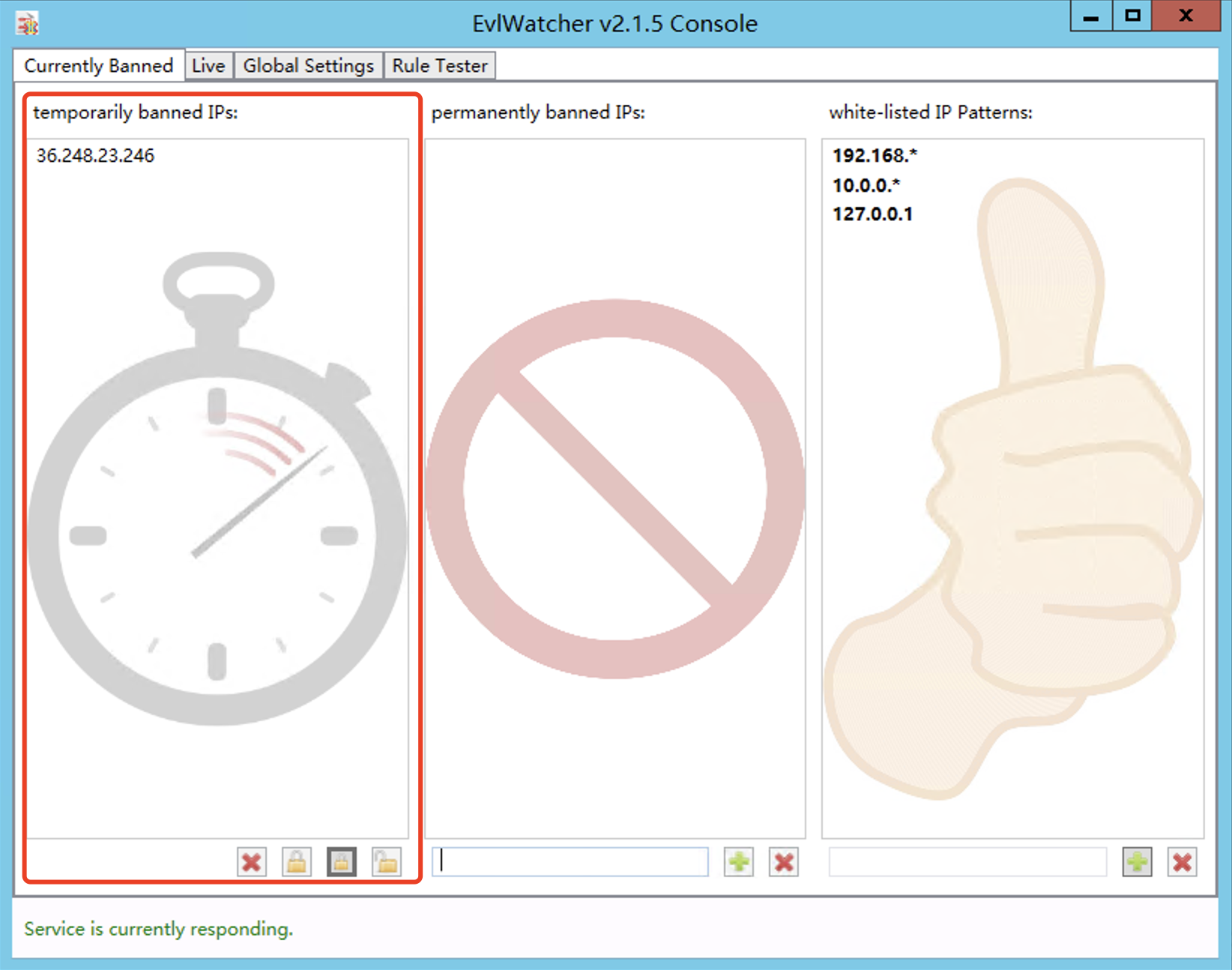
Task: Select the 127.0.0.1 whitelist entry
Action: pos(872,214)
